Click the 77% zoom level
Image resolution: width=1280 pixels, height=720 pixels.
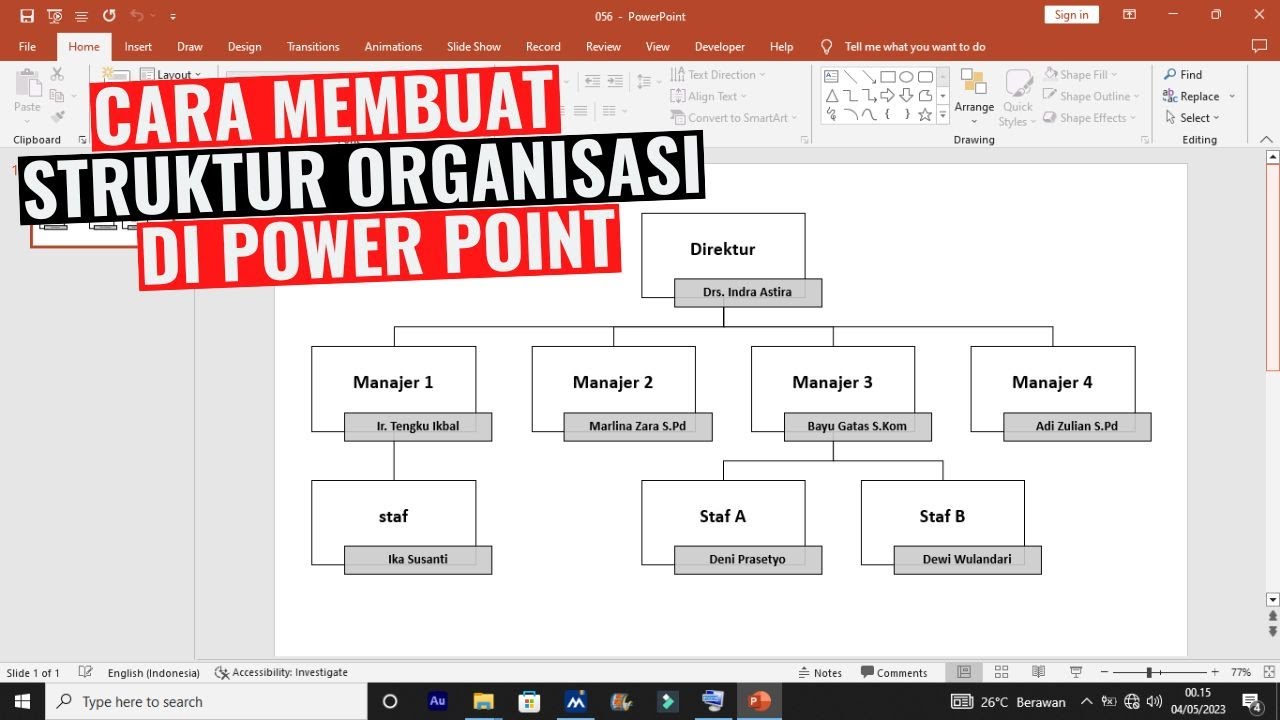click(1241, 673)
